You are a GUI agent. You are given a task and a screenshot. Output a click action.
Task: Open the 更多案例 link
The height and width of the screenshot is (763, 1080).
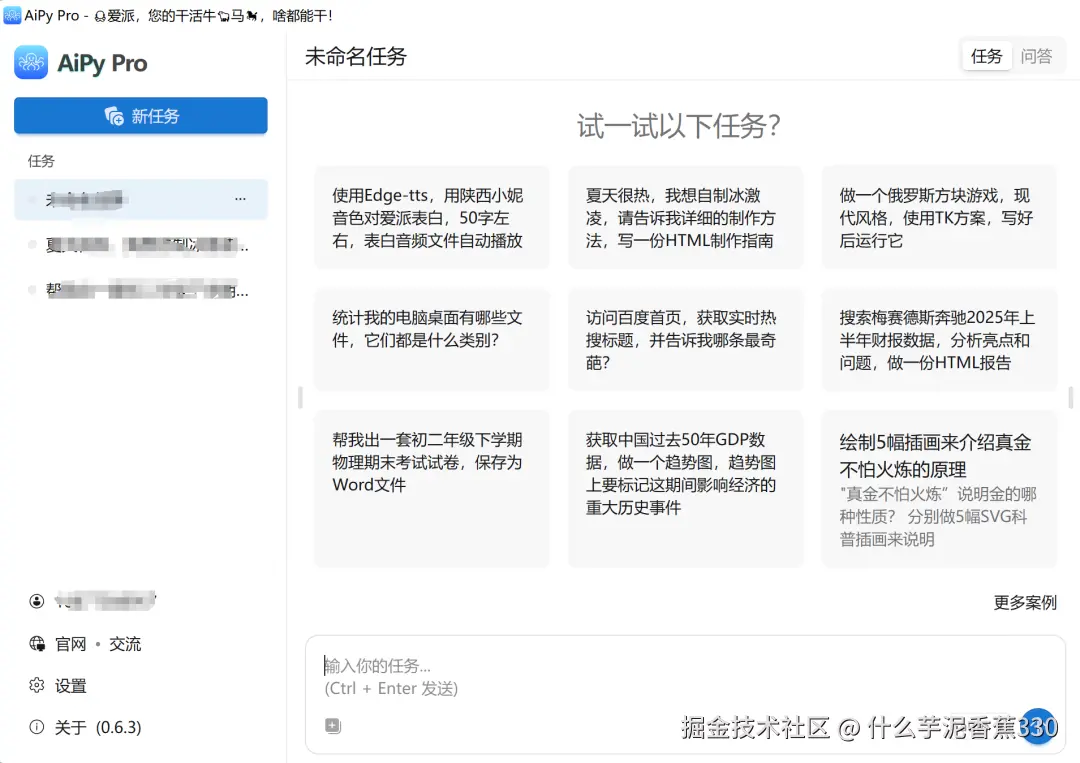pos(1025,602)
